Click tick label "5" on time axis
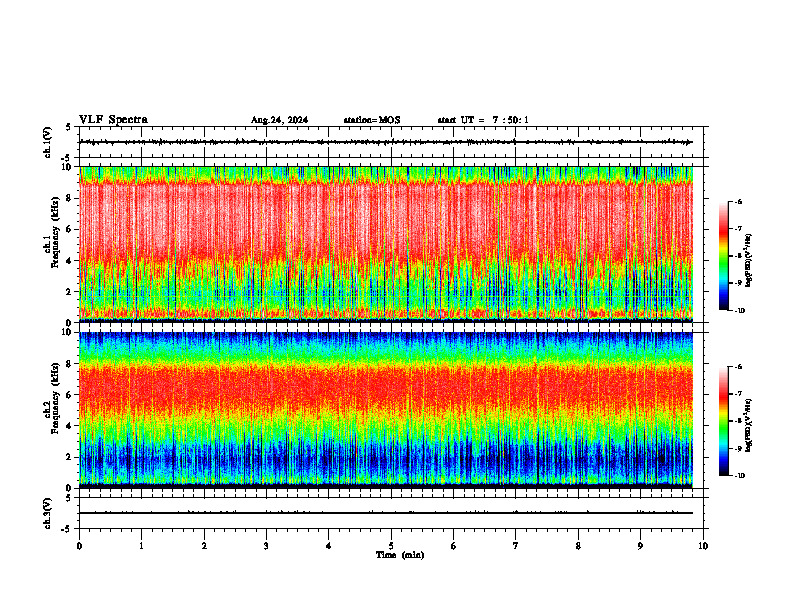Viewport: 792px width, 612px height. click(x=391, y=546)
